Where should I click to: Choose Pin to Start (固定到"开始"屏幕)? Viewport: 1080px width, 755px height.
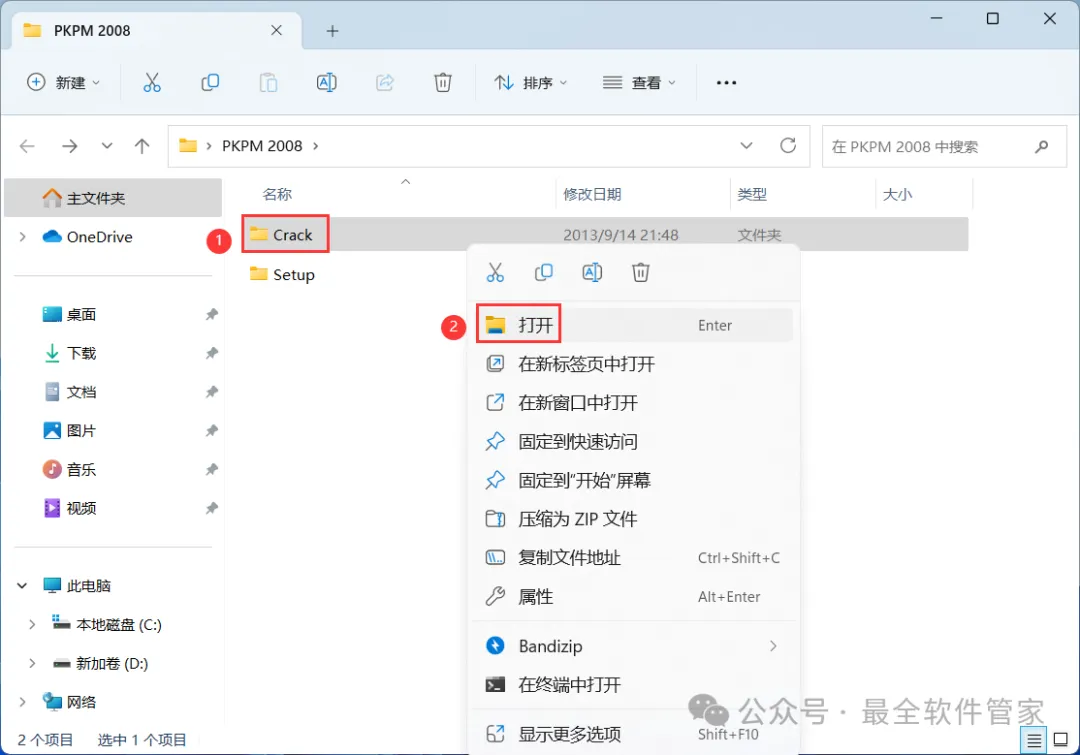pyautogui.click(x=634, y=480)
